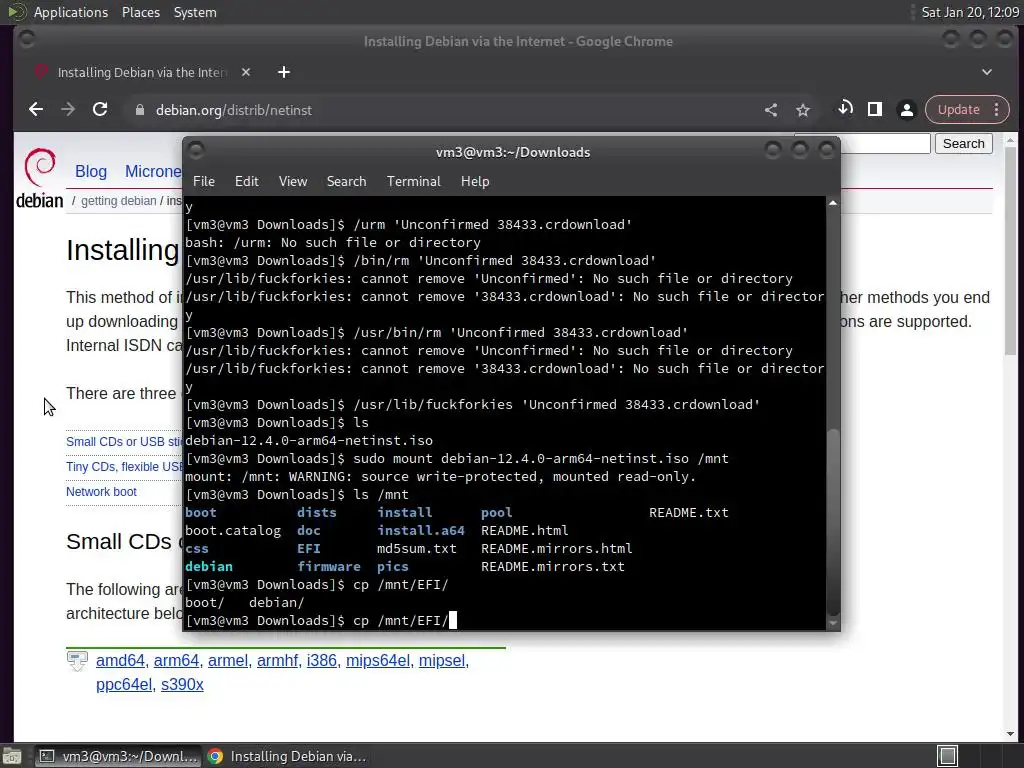Click the download icon beside amd64

77,661
